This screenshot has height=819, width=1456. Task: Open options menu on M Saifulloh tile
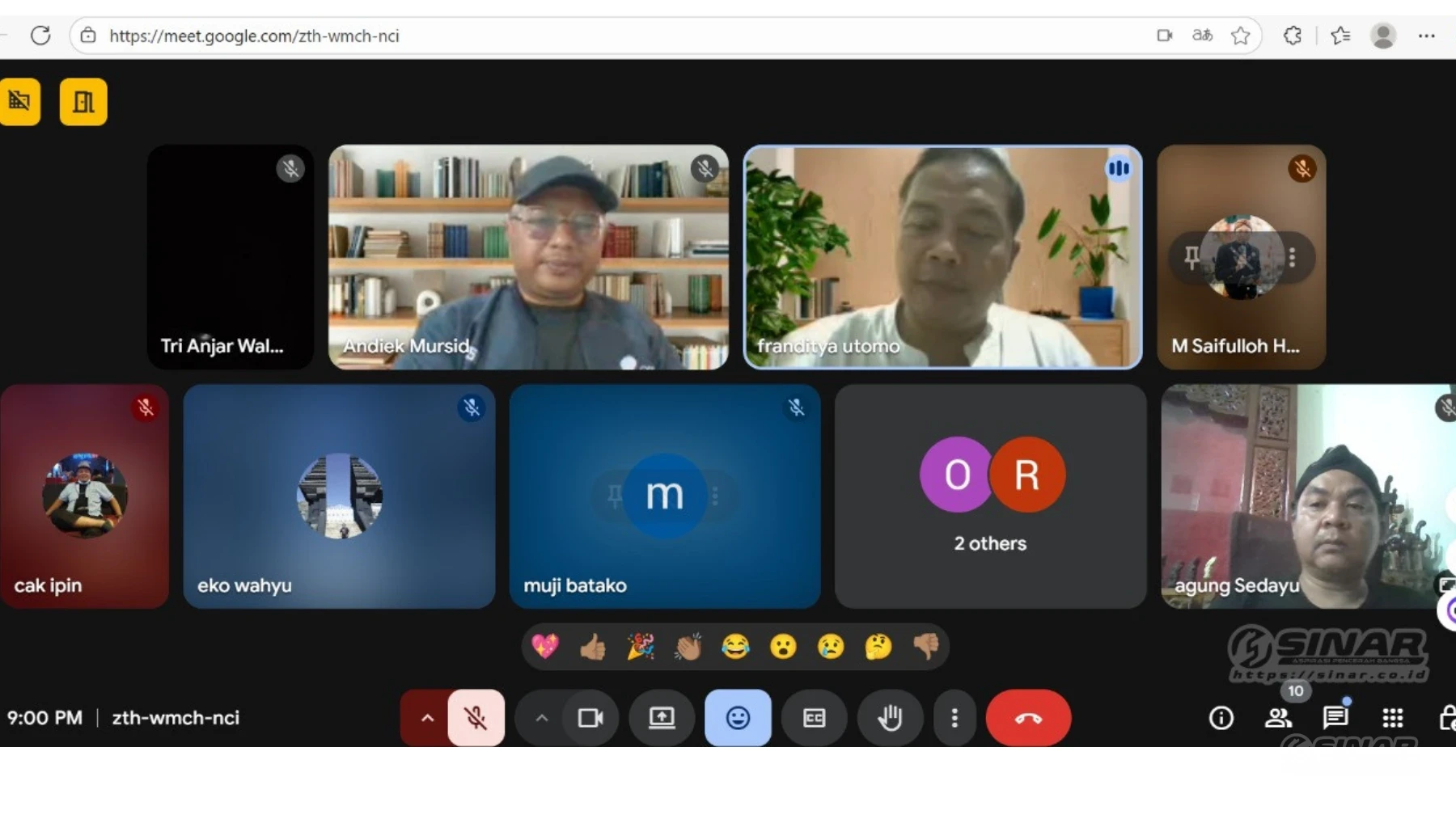click(1292, 258)
